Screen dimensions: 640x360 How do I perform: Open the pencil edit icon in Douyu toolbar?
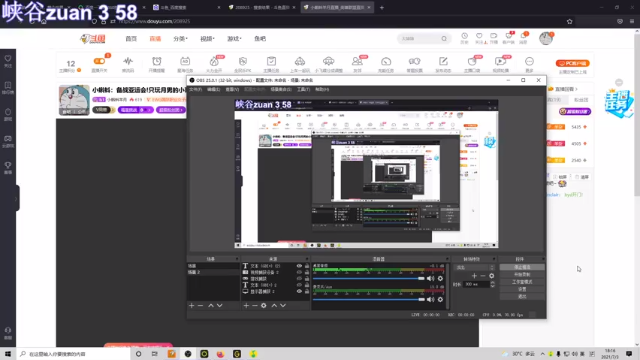[443, 62]
